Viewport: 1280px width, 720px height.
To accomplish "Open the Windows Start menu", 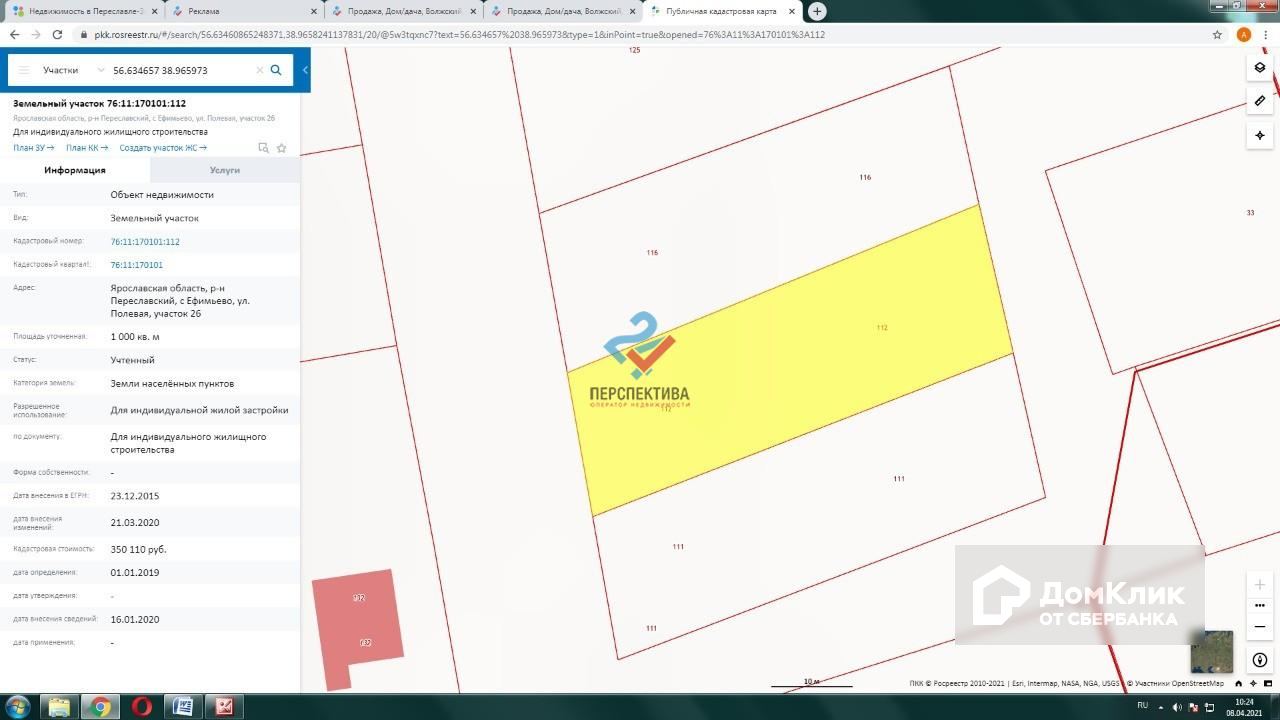I will pyautogui.click(x=18, y=707).
